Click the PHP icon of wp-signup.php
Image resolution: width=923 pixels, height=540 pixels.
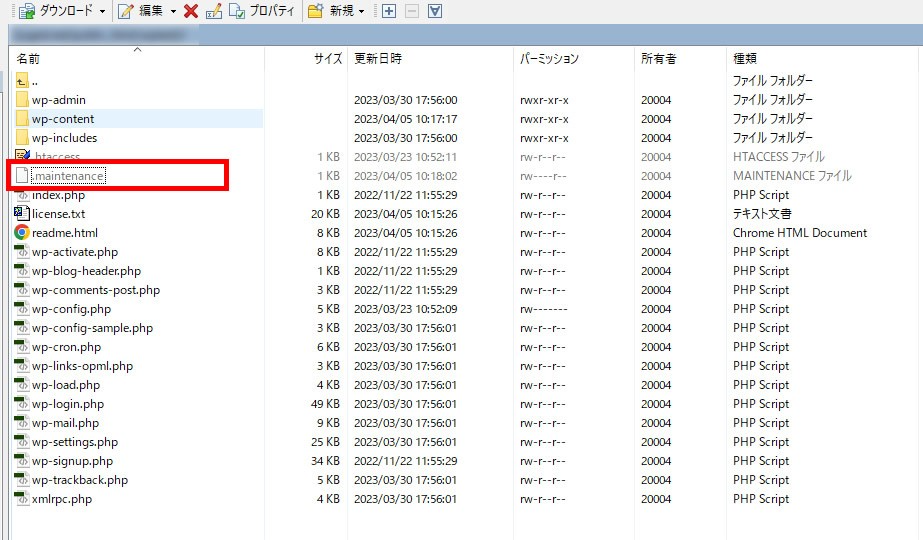tap(22, 461)
